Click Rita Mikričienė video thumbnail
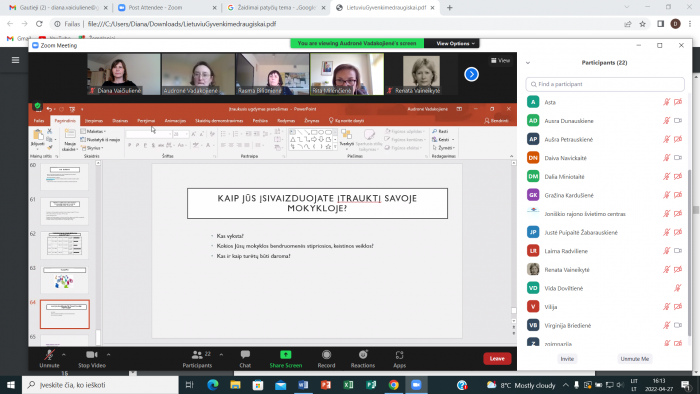This screenshot has width=700, height=394. click(347, 74)
